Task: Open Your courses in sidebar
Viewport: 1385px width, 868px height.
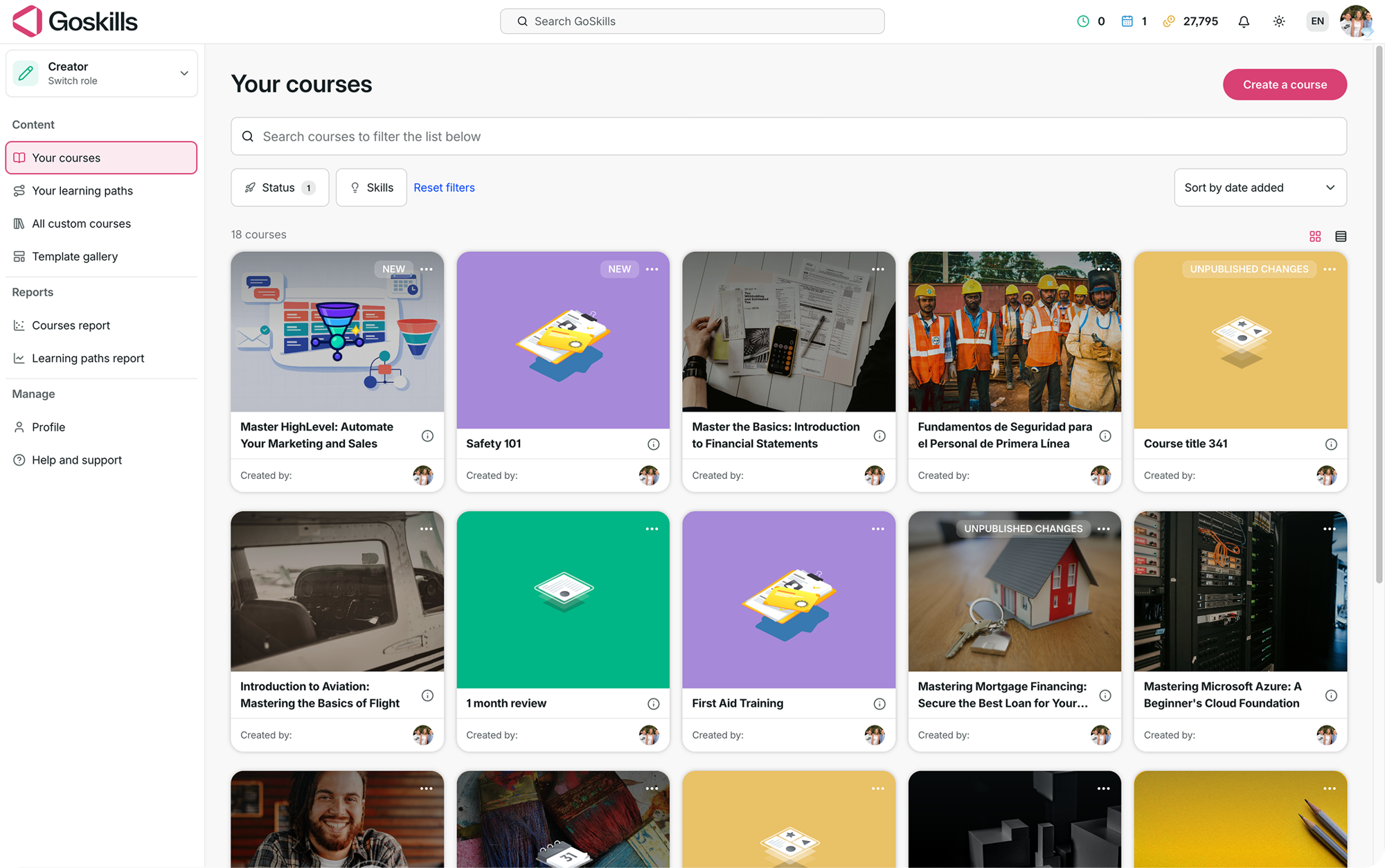Action: (x=101, y=158)
